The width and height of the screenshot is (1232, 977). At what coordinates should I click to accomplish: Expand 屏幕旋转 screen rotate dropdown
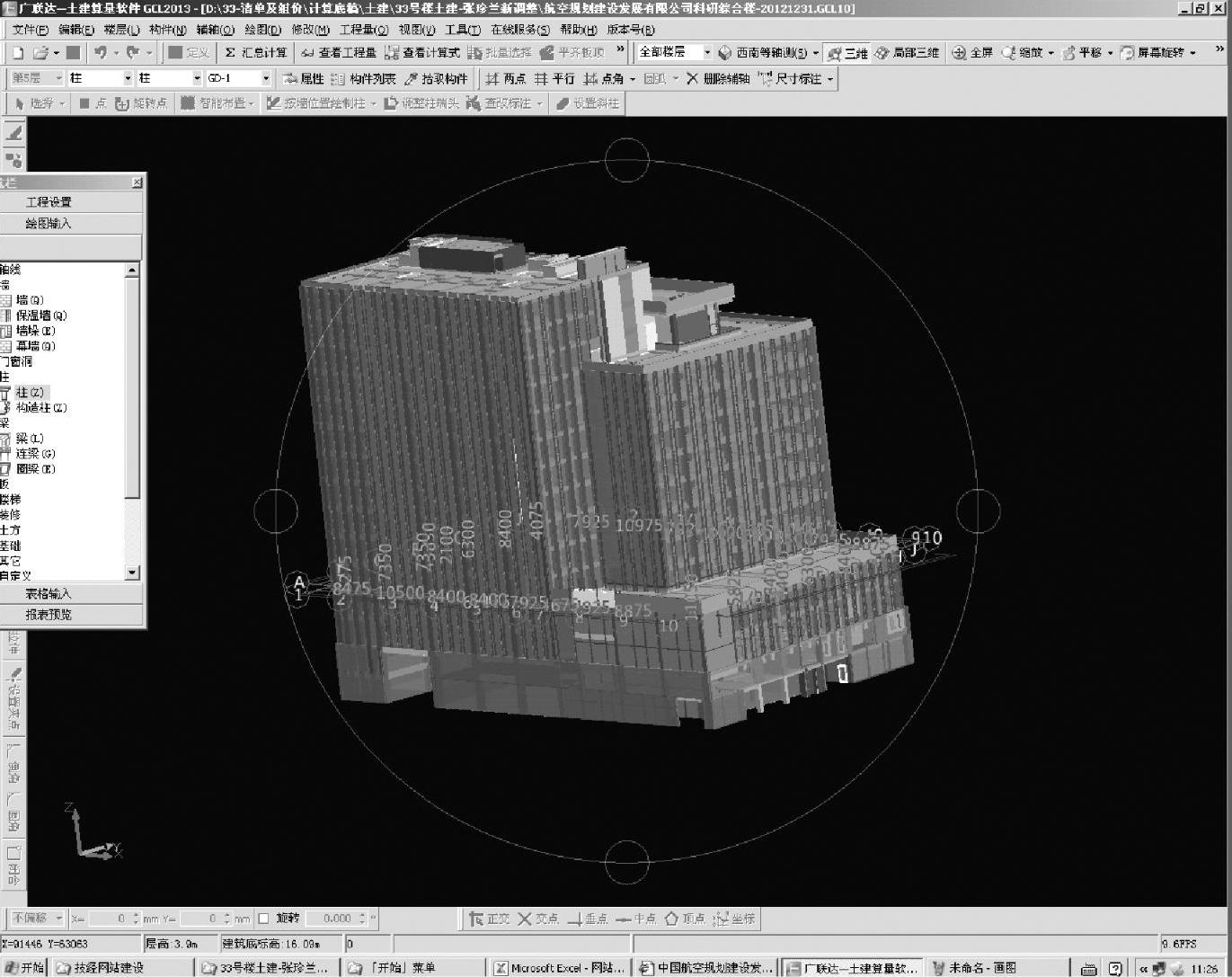[x=1193, y=53]
